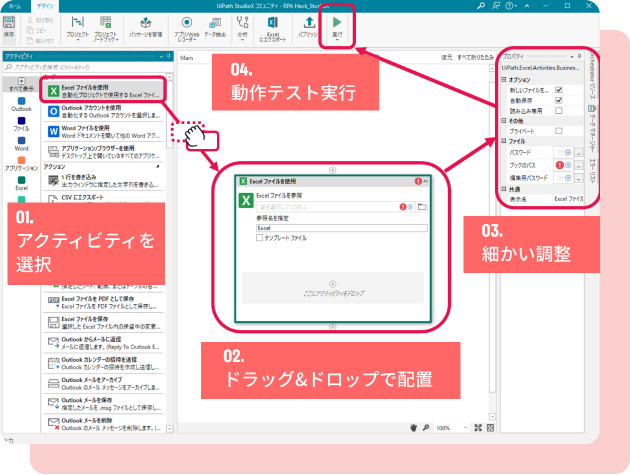Image resolution: width=630 pixels, height=475 pixels.
Task: Switch to the デザイン tab
Action: (45, 6)
